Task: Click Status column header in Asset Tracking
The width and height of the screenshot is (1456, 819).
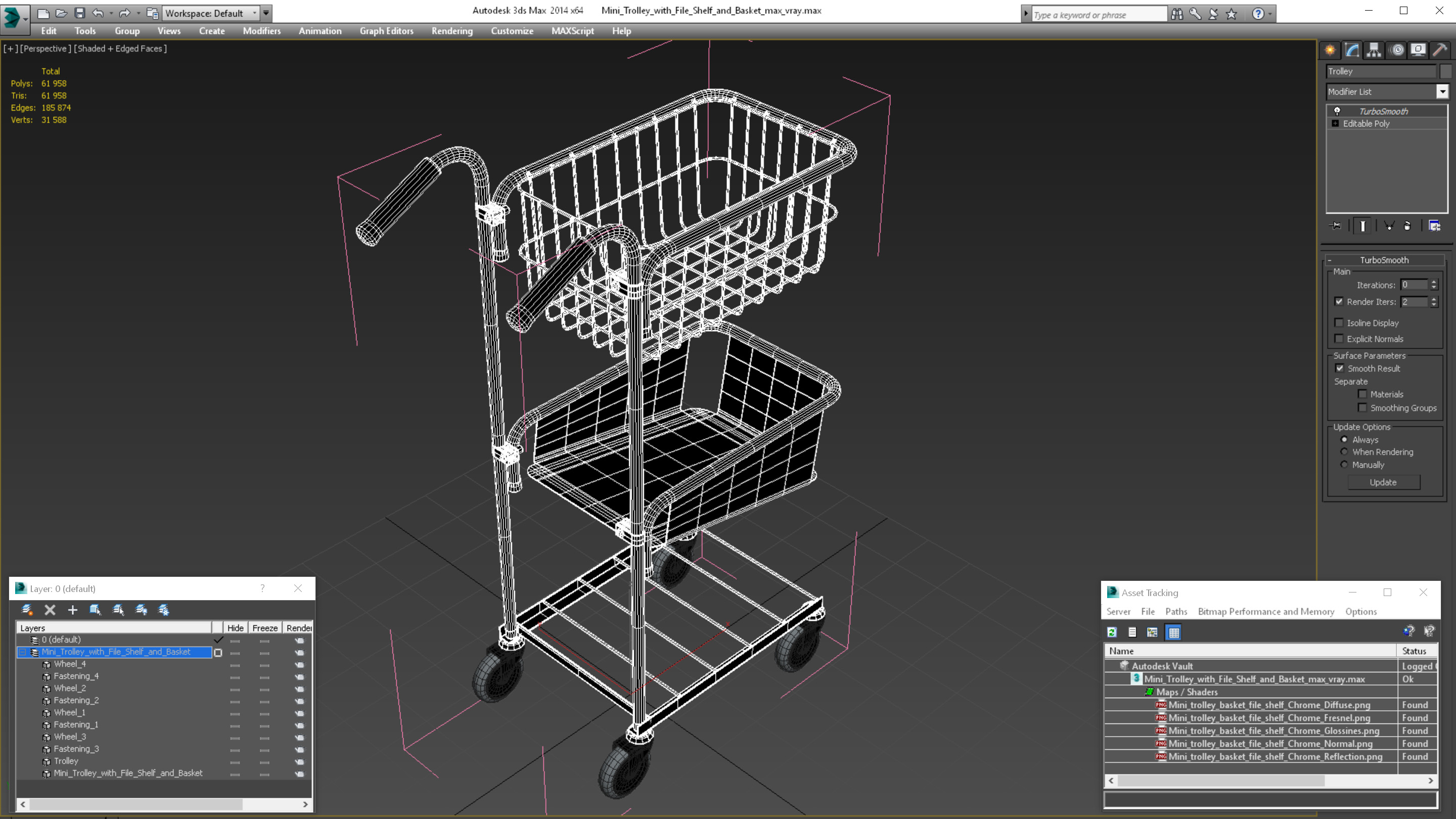Action: point(1417,652)
